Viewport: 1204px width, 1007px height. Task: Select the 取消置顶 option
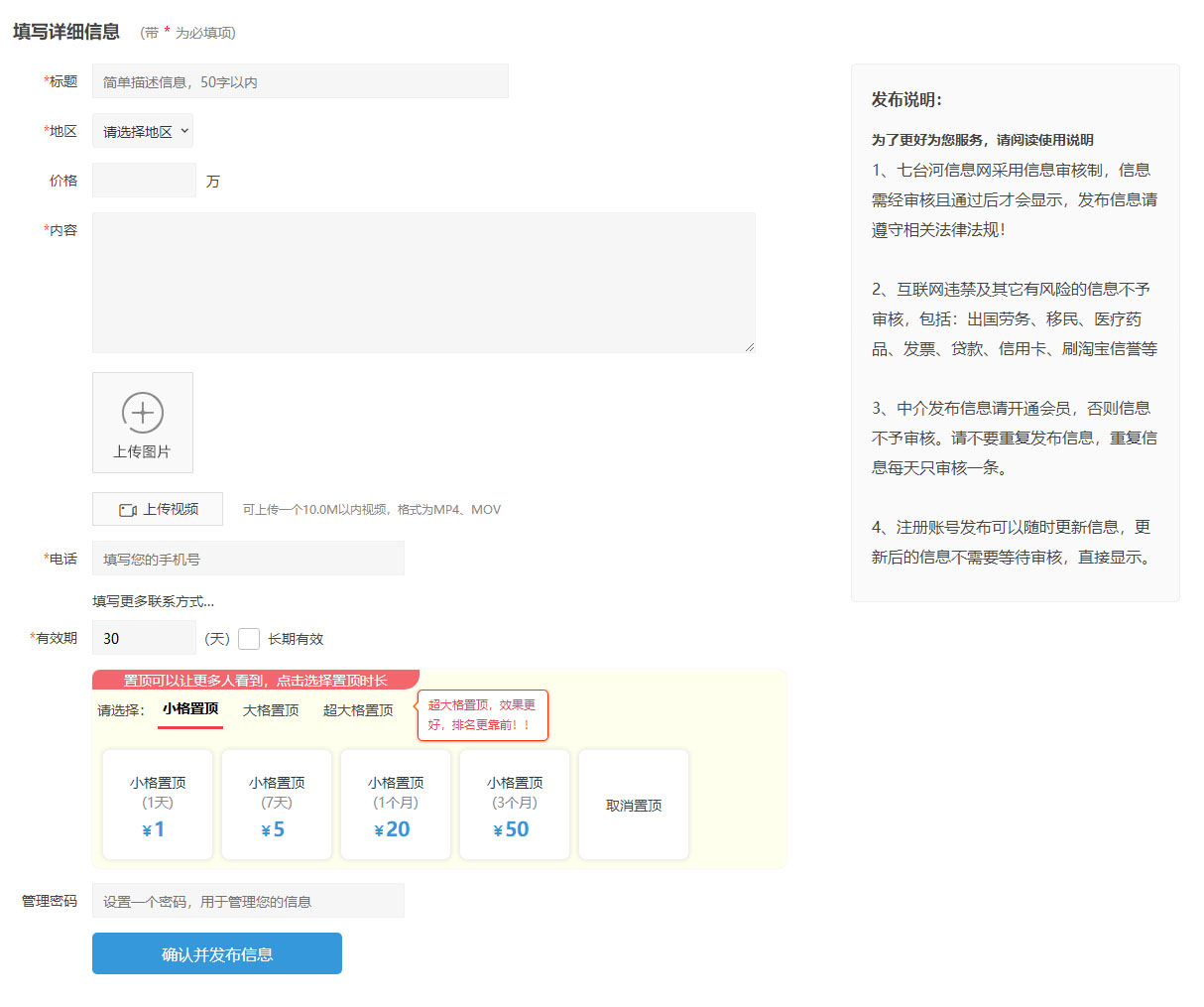634,805
